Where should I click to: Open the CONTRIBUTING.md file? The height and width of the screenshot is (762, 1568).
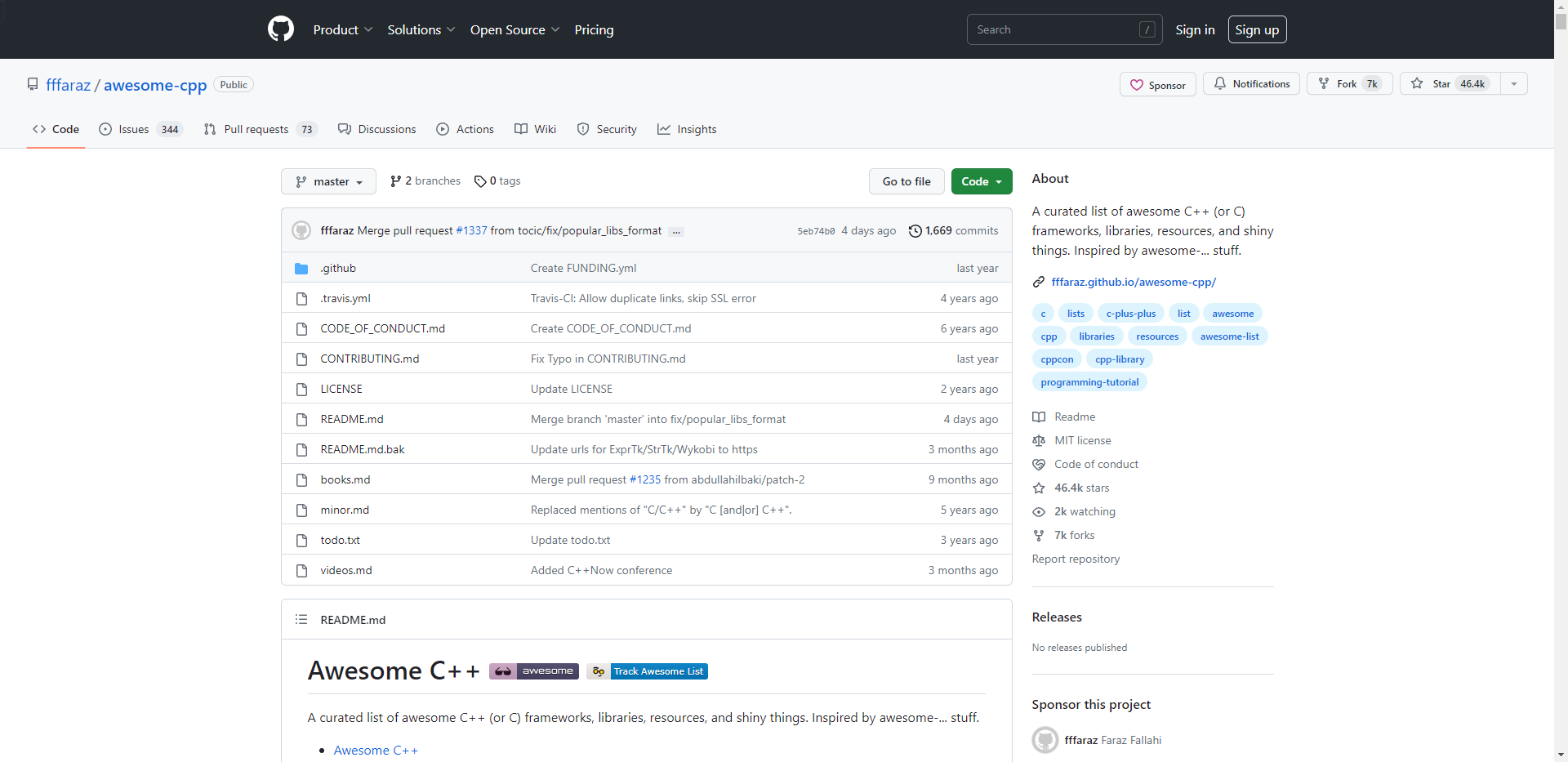(x=370, y=359)
